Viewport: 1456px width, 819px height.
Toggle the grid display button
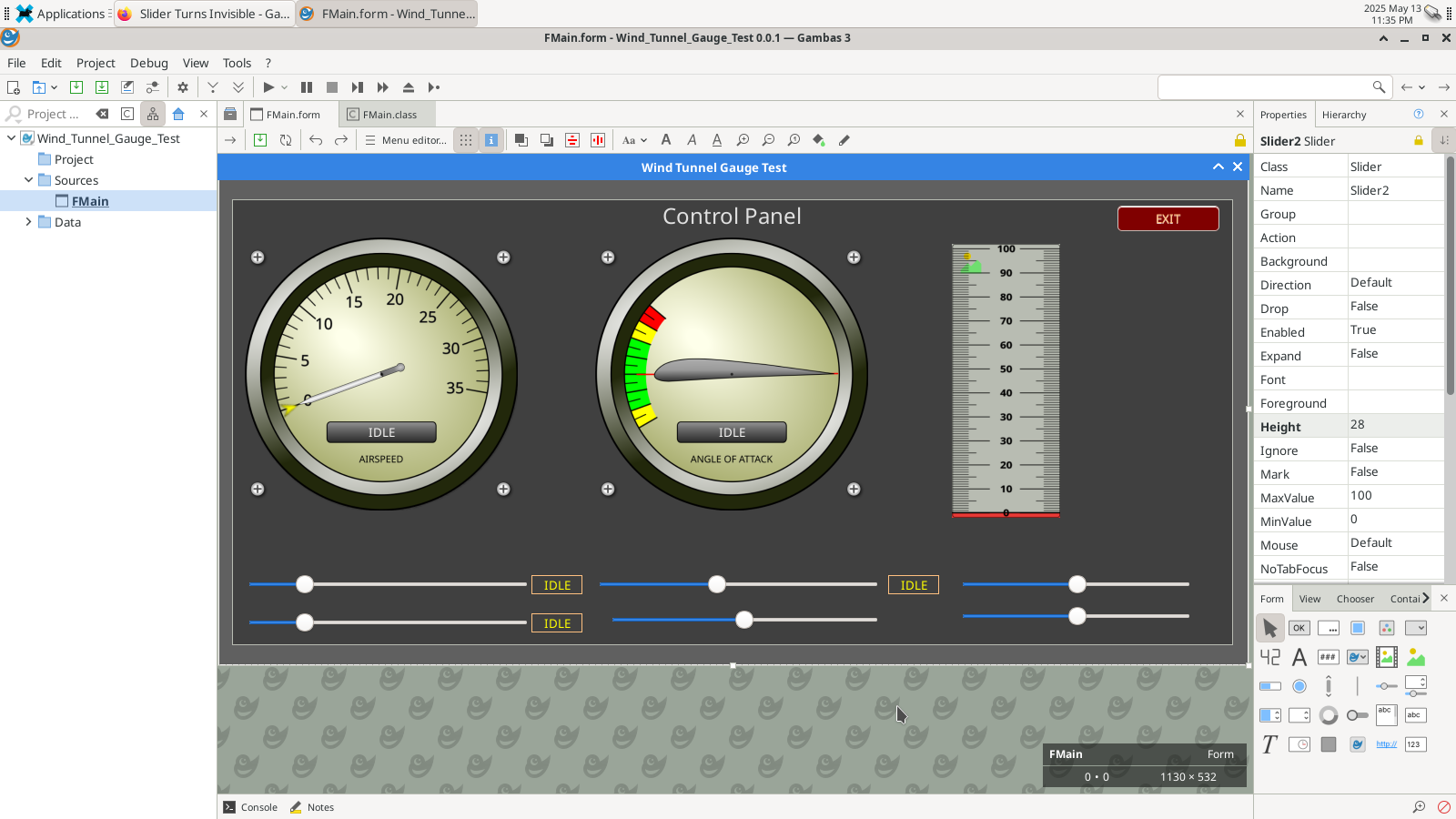point(466,140)
